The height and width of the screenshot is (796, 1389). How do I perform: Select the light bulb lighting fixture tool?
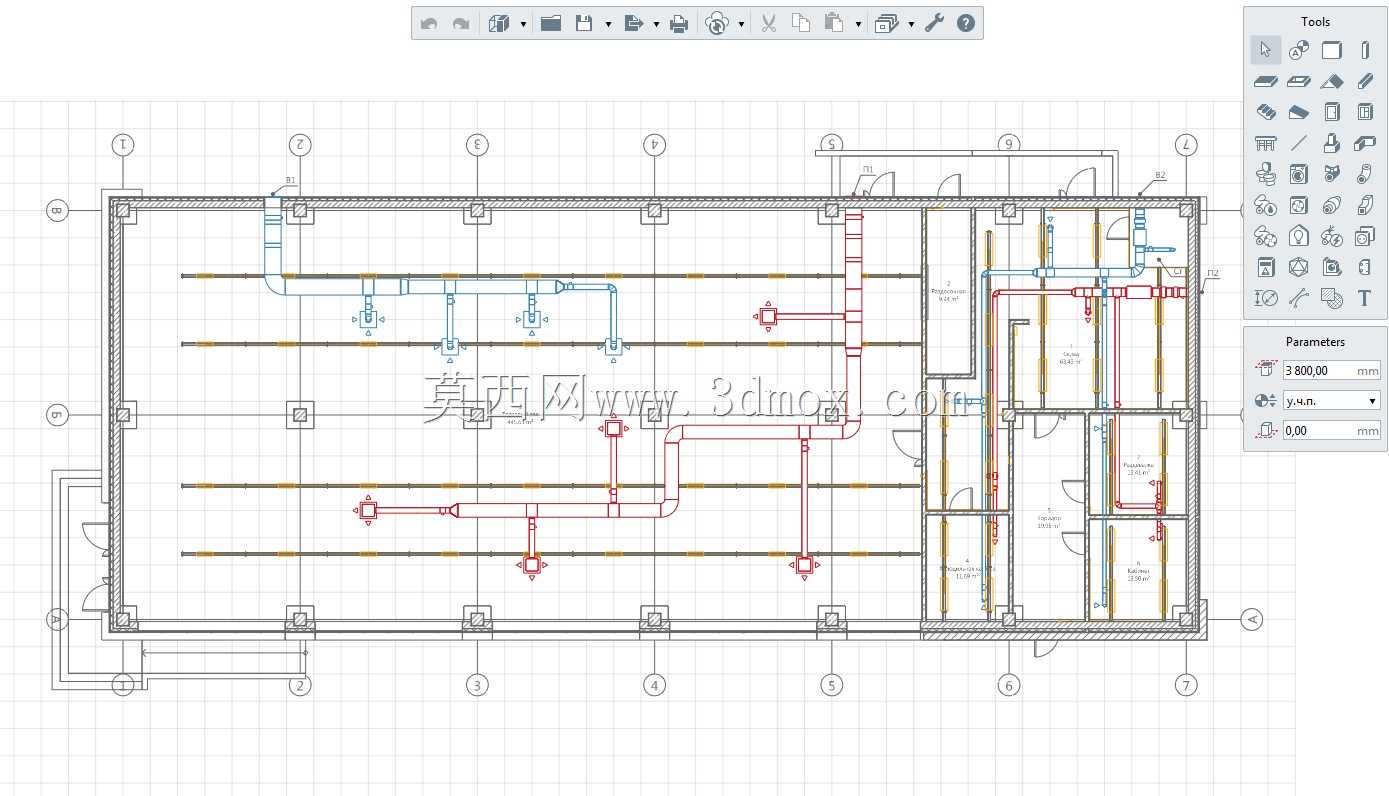point(1298,236)
